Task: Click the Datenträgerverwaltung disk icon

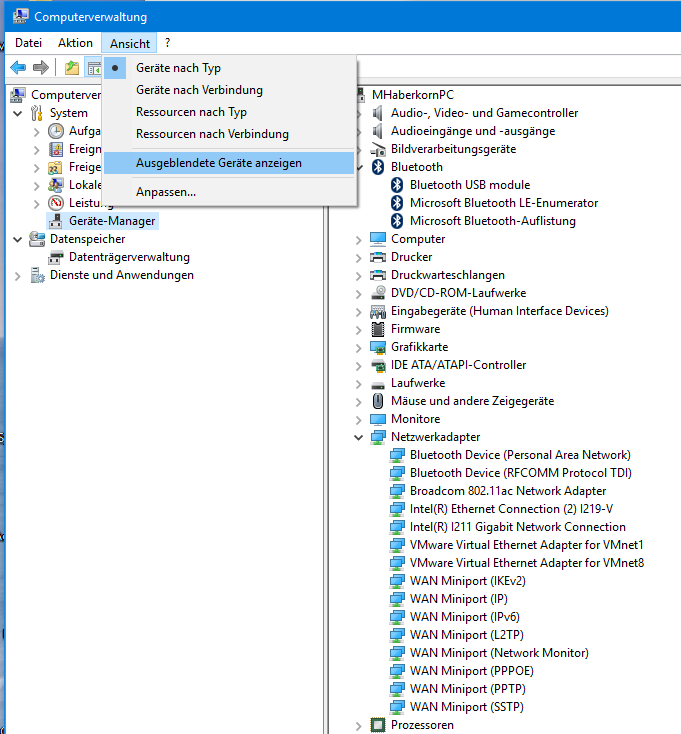Action: pyautogui.click(x=56, y=257)
